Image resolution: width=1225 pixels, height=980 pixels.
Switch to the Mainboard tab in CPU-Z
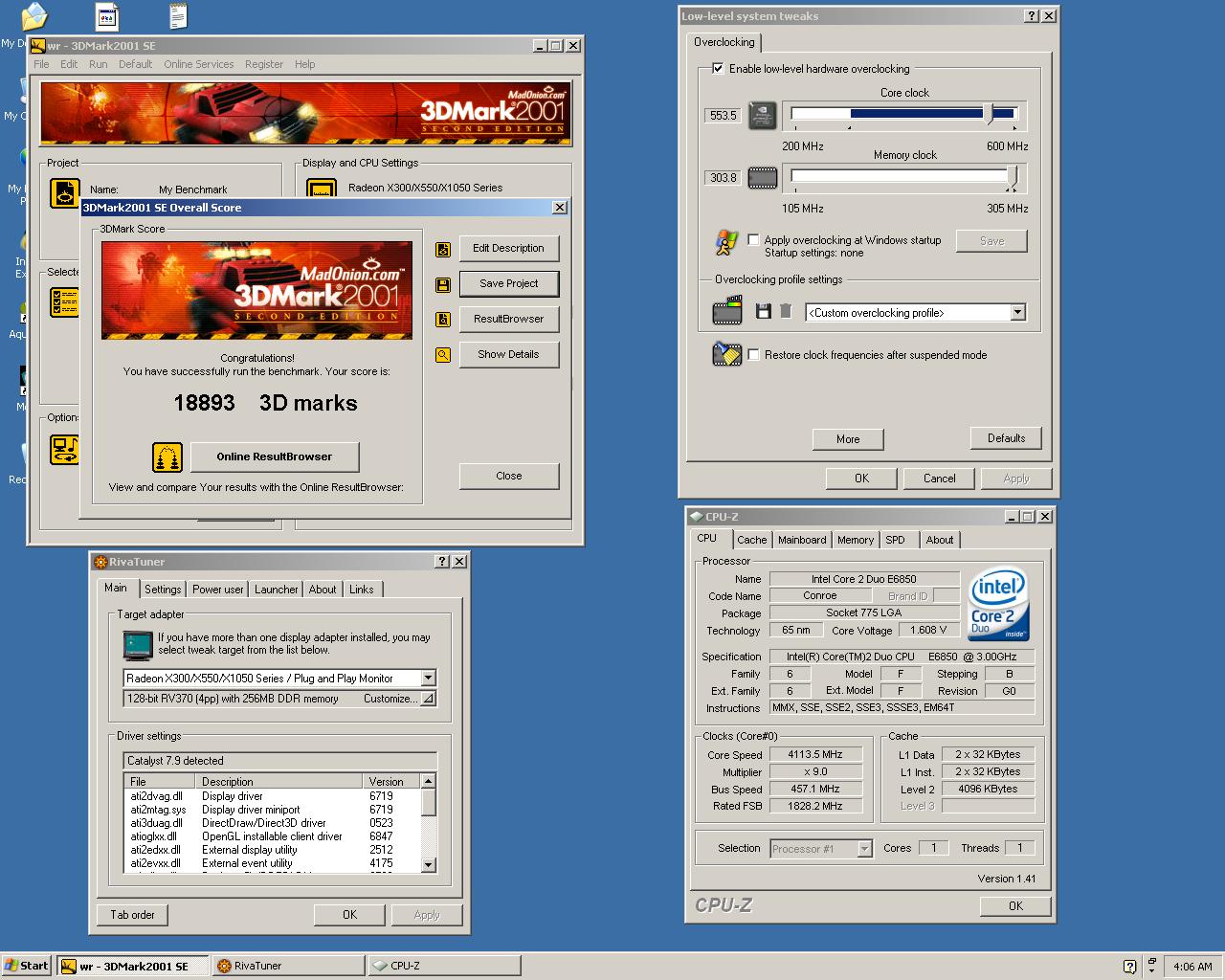pyautogui.click(x=802, y=540)
